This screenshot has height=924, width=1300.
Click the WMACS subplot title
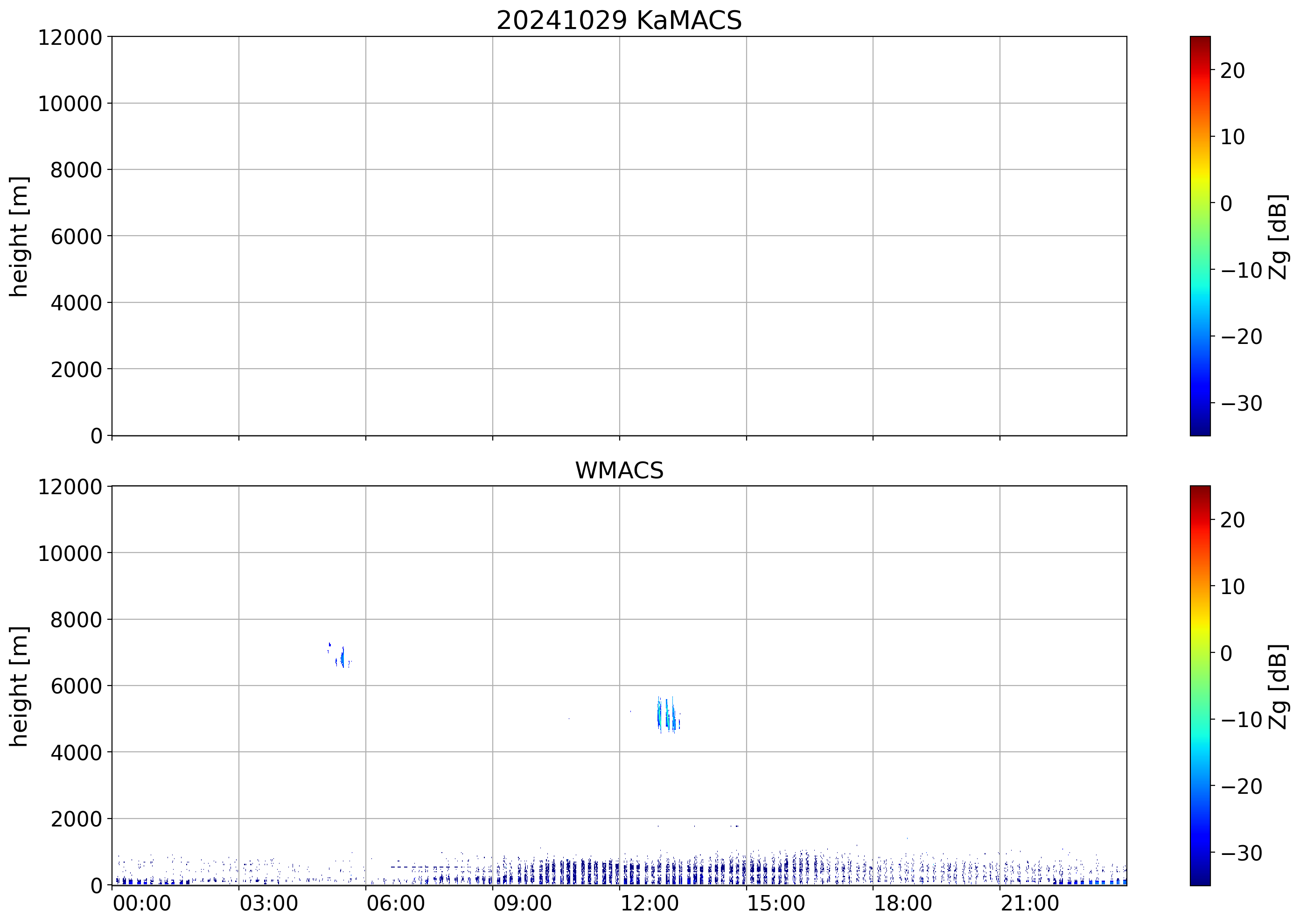pos(619,470)
